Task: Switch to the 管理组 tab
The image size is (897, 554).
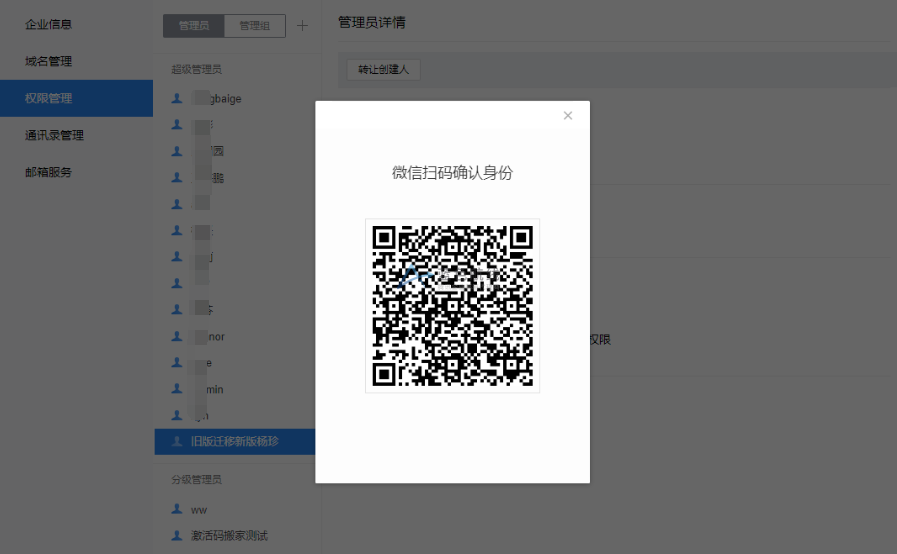Action: point(255,26)
